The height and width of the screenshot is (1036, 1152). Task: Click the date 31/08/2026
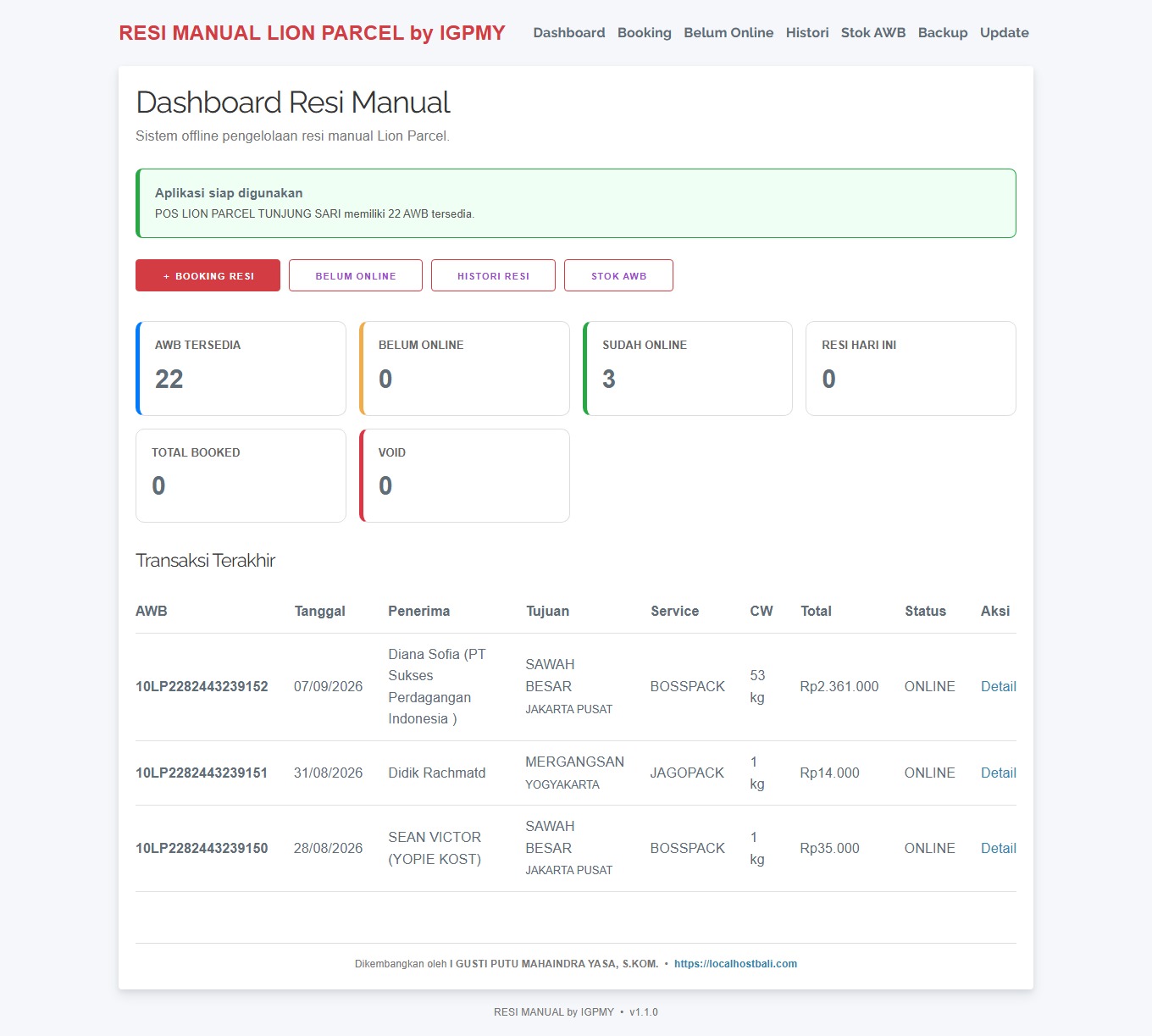click(328, 773)
